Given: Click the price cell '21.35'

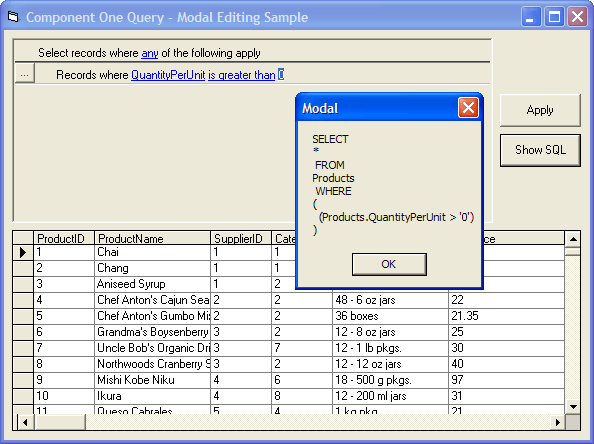Looking at the screenshot, I should (x=506, y=316).
